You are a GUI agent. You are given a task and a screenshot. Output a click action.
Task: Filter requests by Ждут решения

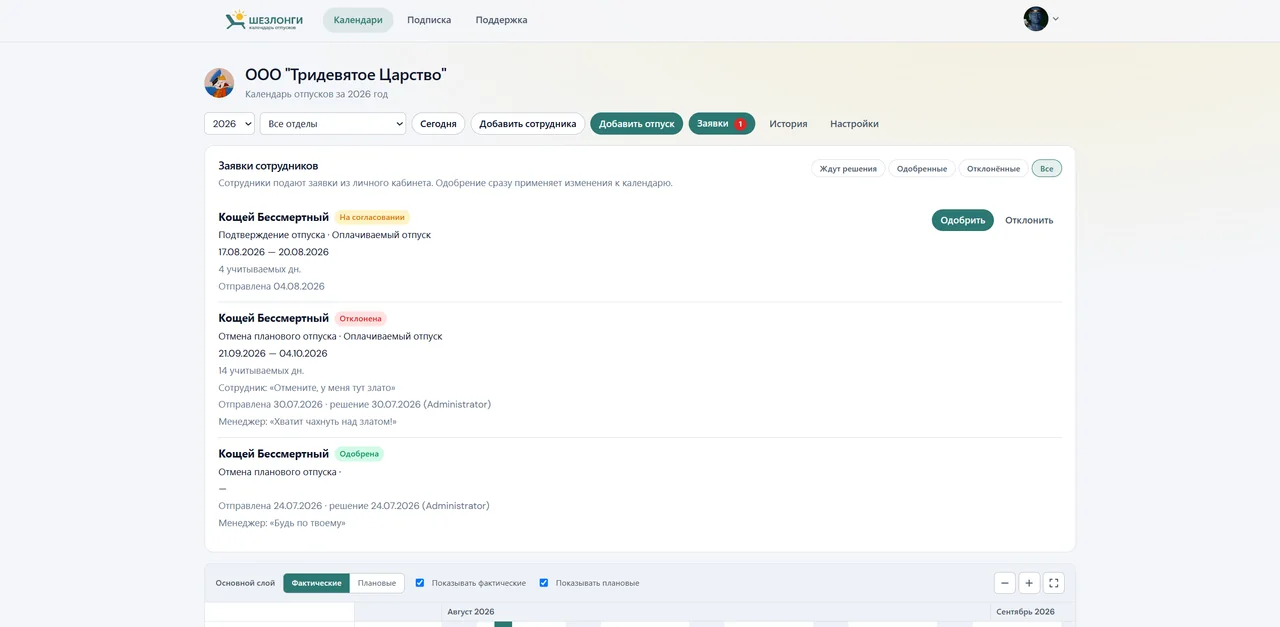pyautogui.click(x=848, y=169)
